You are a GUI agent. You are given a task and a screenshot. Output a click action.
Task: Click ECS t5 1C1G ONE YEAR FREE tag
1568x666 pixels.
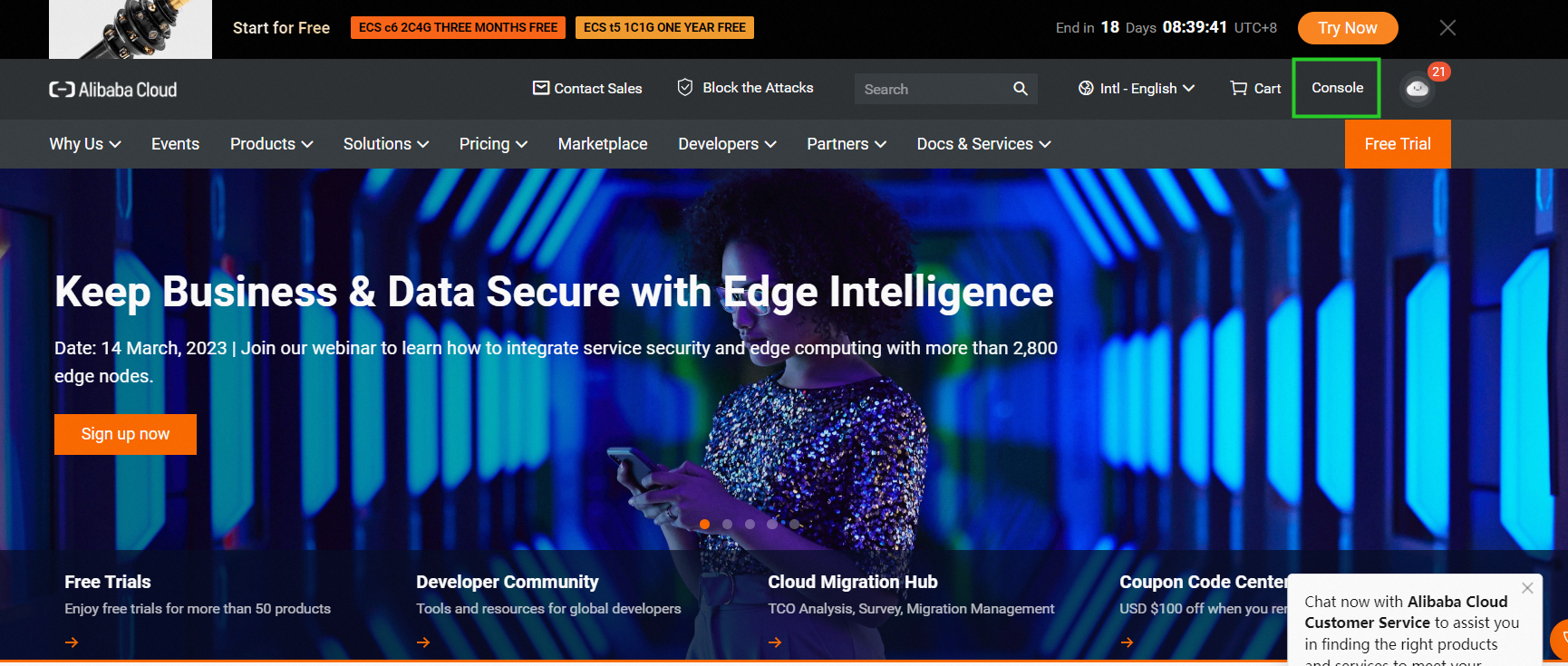(664, 27)
